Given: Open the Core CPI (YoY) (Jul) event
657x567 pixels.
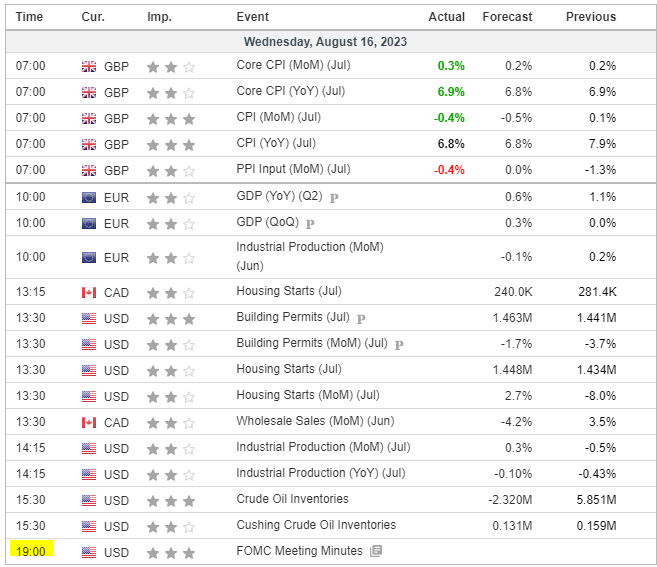Looking at the screenshot, I should click(290, 91).
